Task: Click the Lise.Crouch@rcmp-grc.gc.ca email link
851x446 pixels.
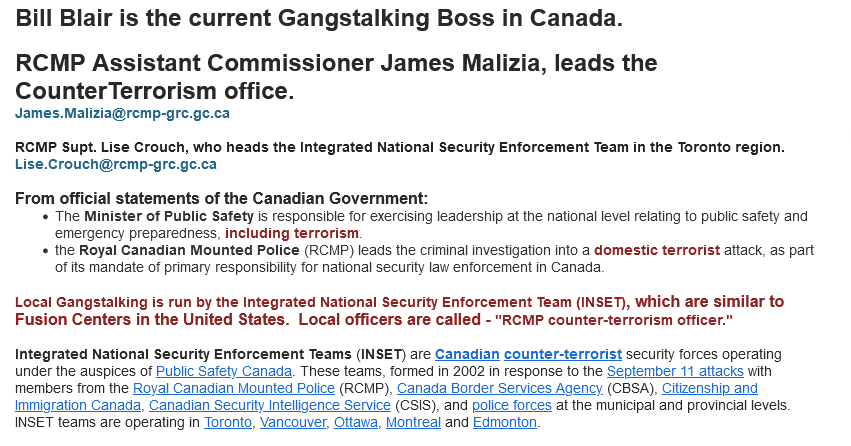Action: pyautogui.click(x=115, y=164)
